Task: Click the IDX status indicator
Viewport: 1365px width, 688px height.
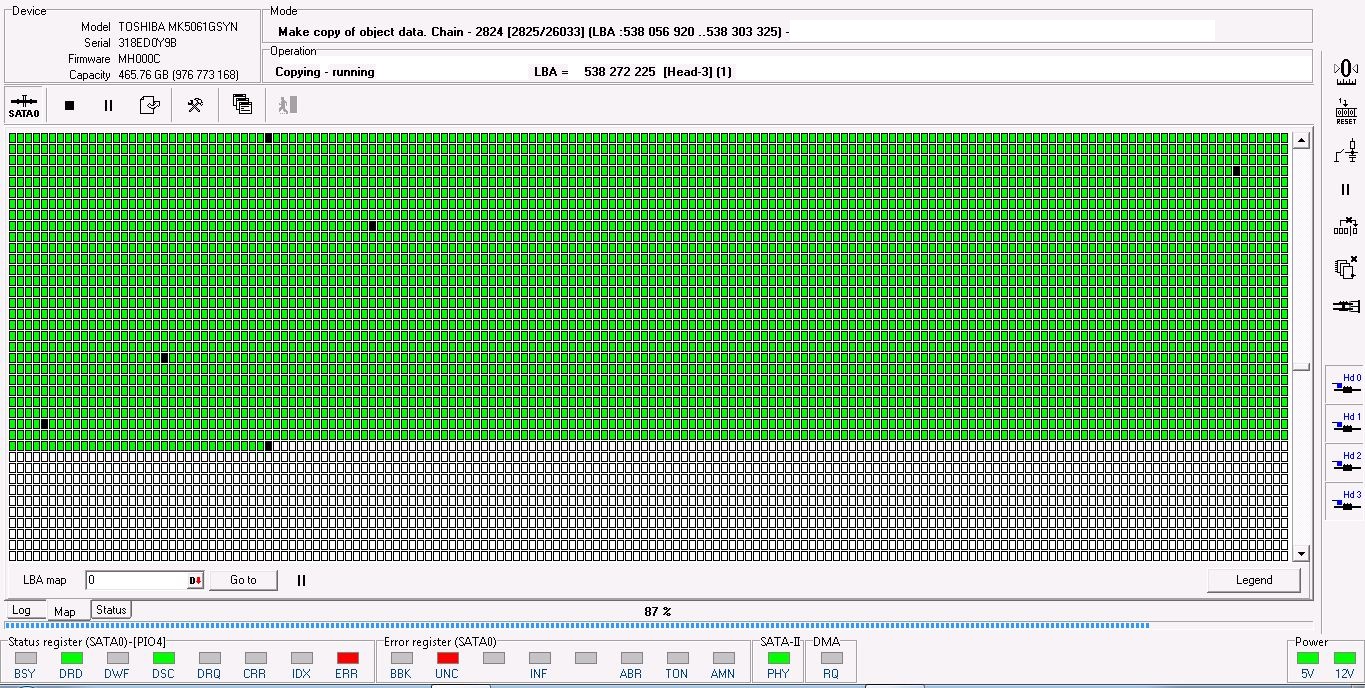Action: pos(301,658)
